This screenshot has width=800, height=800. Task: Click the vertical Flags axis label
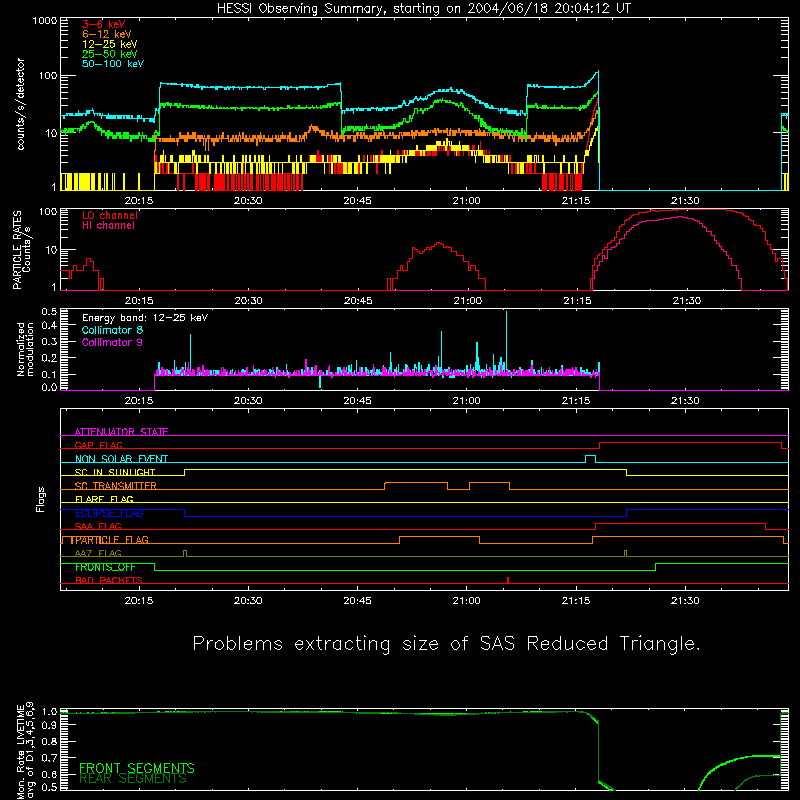tap(41, 499)
